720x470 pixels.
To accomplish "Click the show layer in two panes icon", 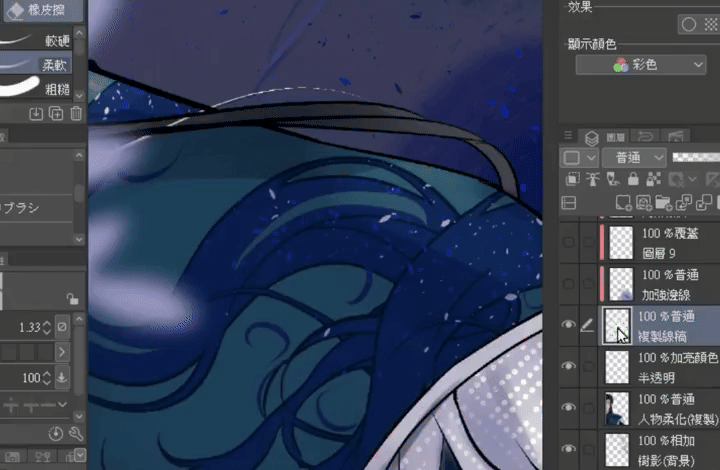I will point(568,203).
